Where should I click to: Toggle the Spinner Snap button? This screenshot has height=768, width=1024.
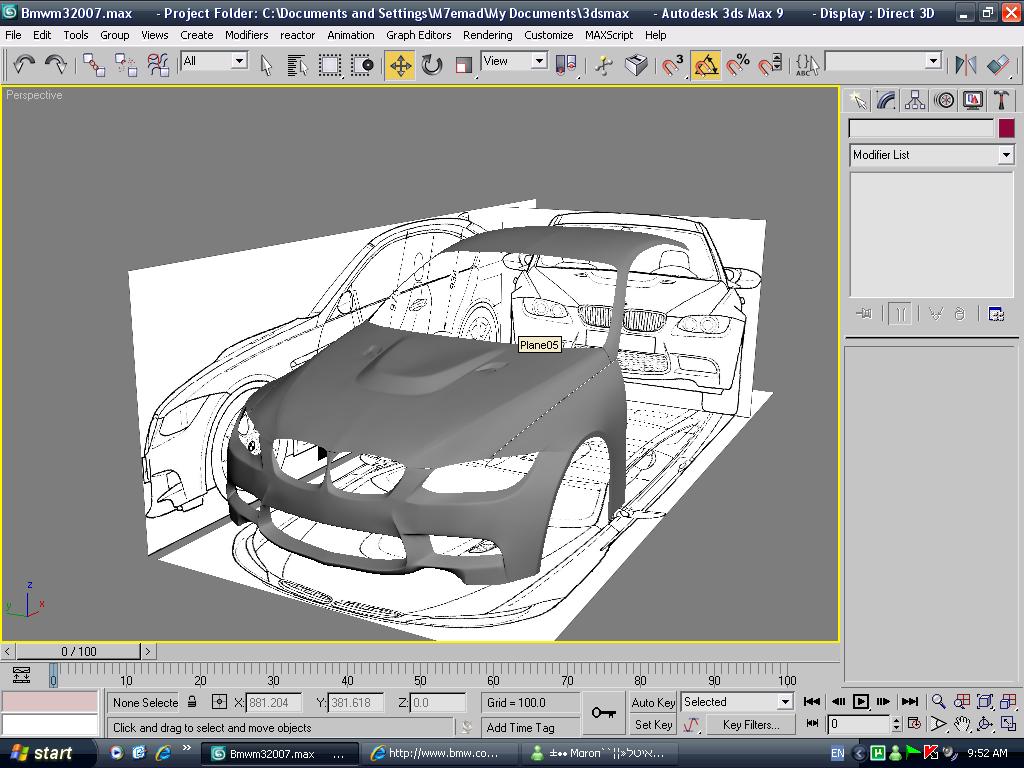[x=770, y=65]
